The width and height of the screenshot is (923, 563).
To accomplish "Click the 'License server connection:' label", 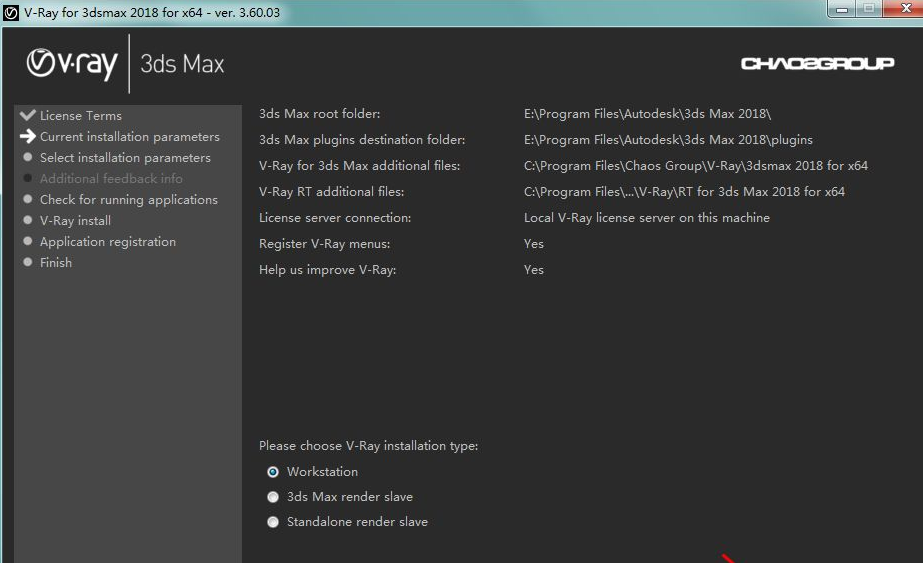I will [335, 217].
